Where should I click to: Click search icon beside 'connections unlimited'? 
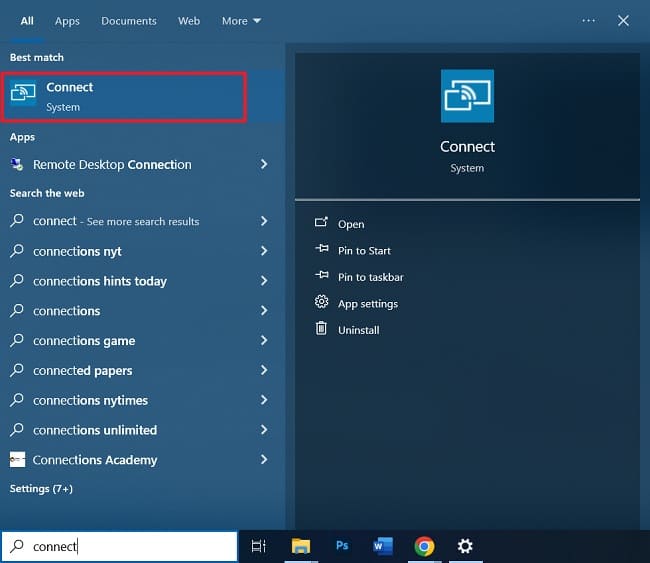(17, 429)
